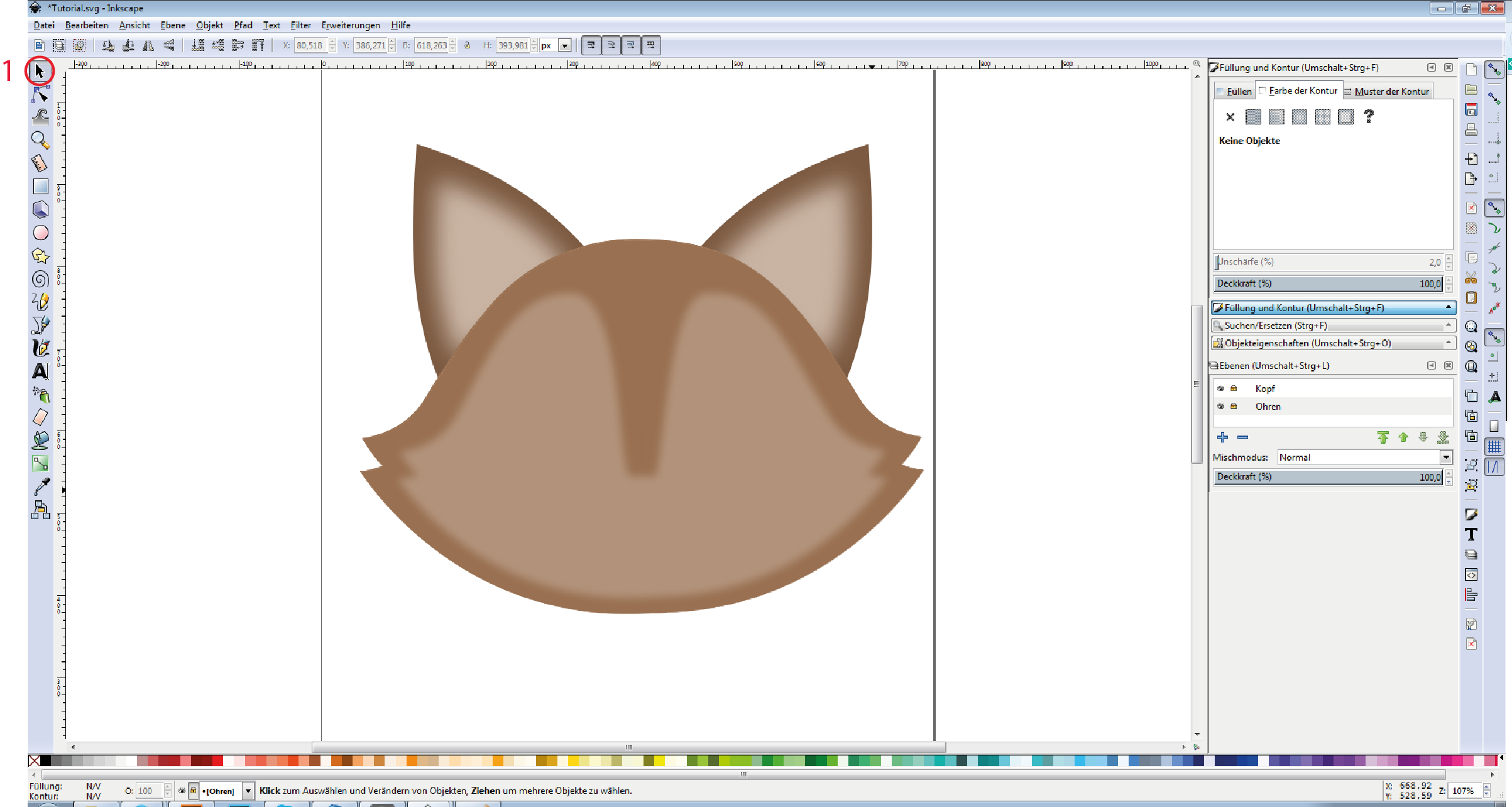The image size is (1512, 807).
Task: Open the Pfad menu
Action: 243,25
